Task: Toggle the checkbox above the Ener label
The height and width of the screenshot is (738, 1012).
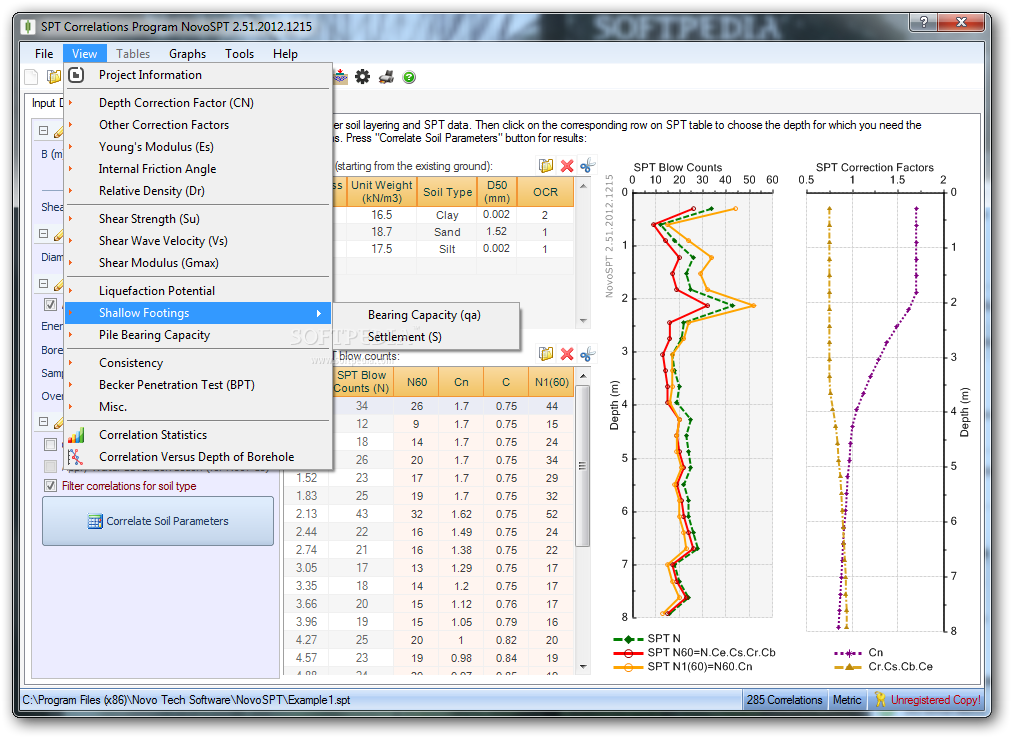Action: pyautogui.click(x=50, y=304)
